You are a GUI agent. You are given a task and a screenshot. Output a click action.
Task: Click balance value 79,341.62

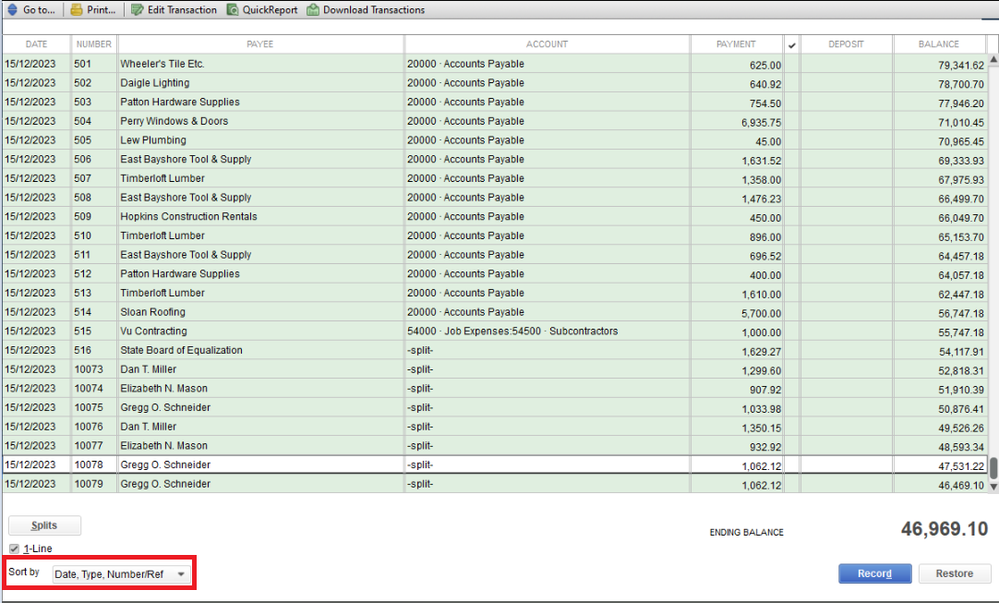[961, 65]
